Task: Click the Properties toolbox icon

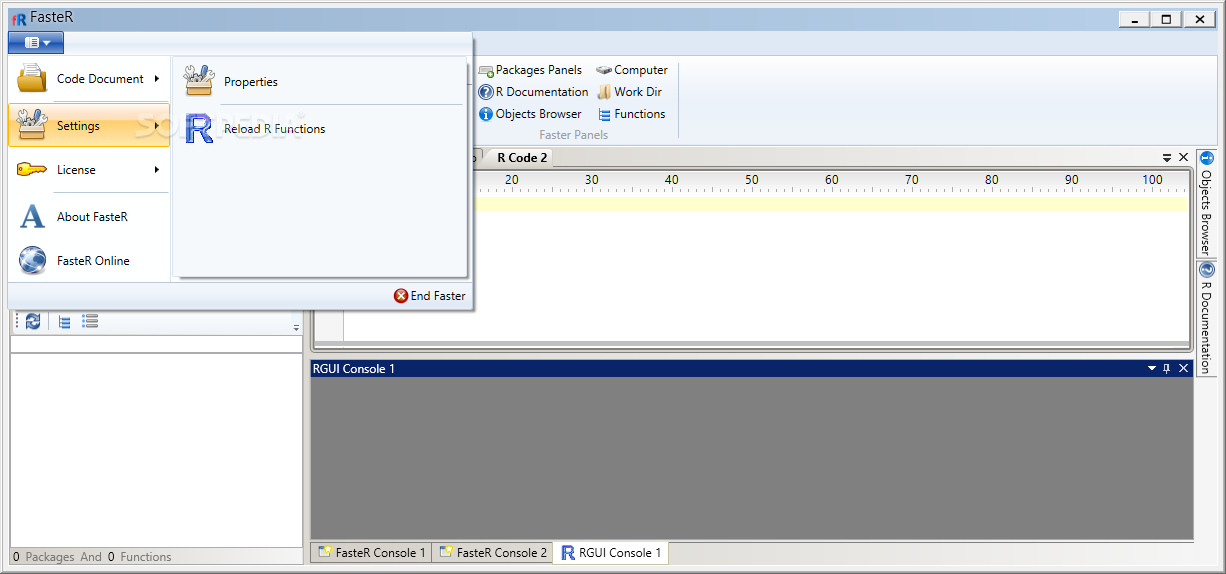Action: click(199, 81)
